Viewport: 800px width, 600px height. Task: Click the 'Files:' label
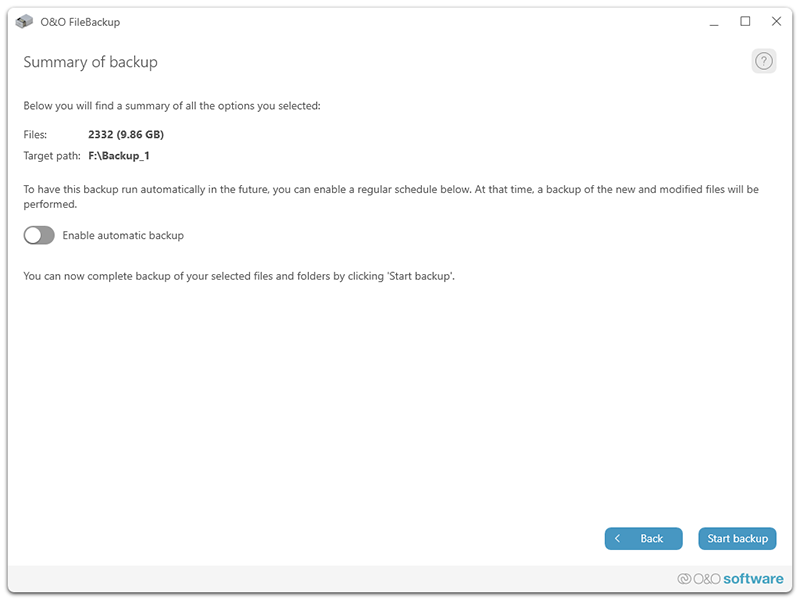[35, 134]
